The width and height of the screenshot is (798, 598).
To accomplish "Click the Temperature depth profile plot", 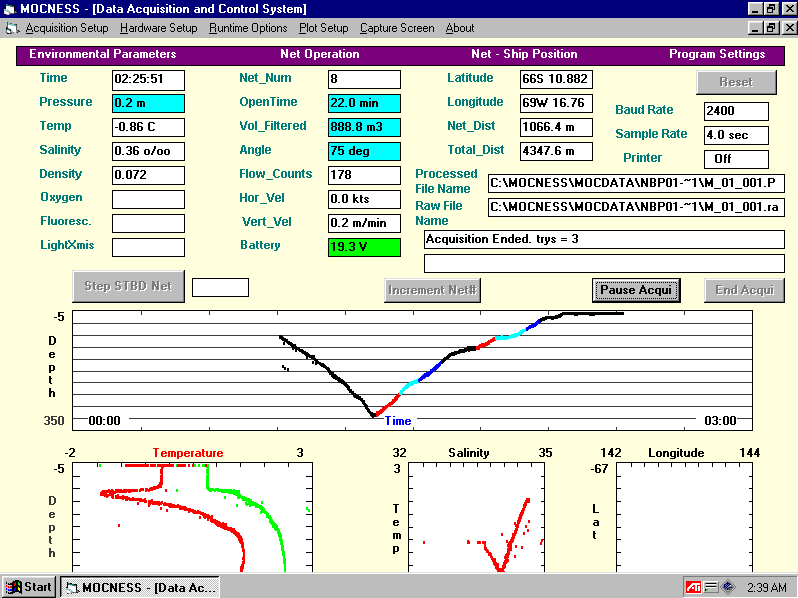I will tap(192, 517).
